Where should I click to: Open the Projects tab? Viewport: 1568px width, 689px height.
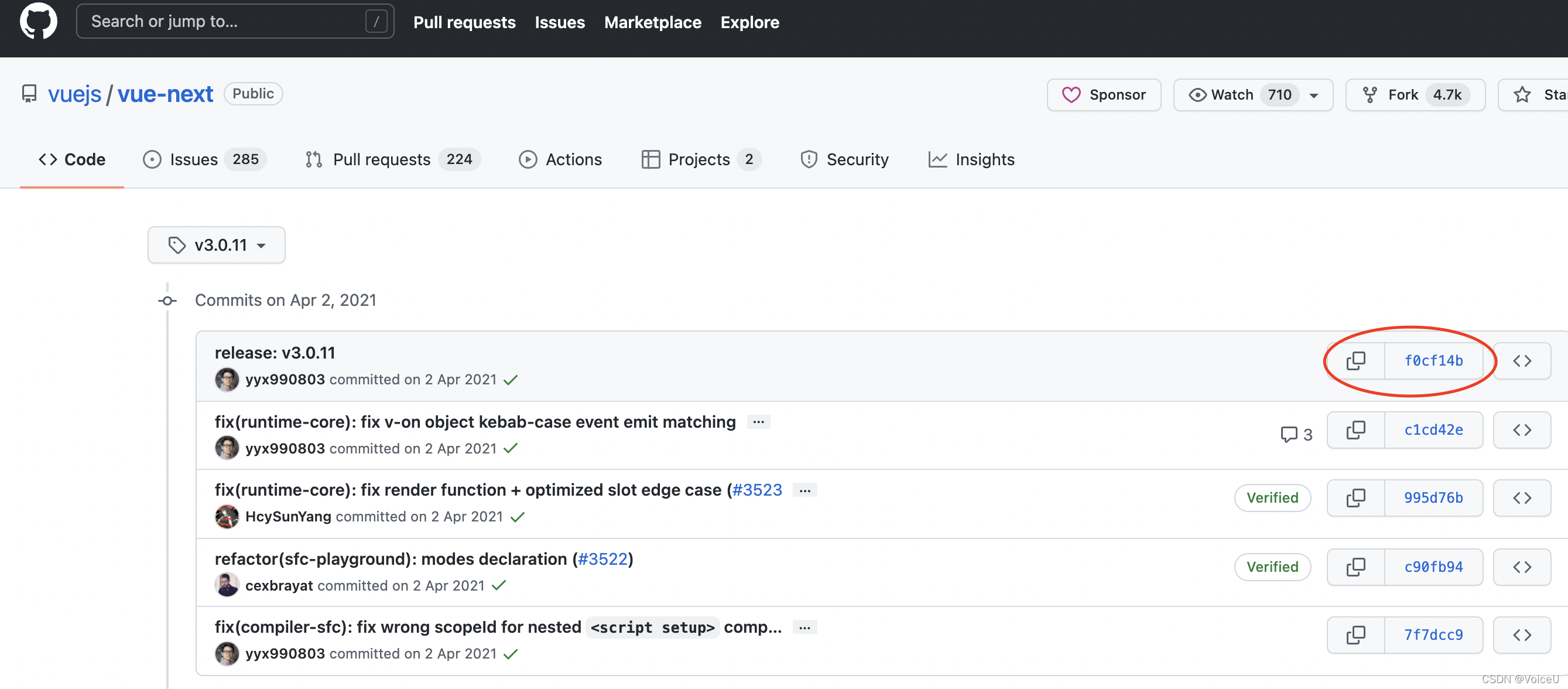[701, 159]
